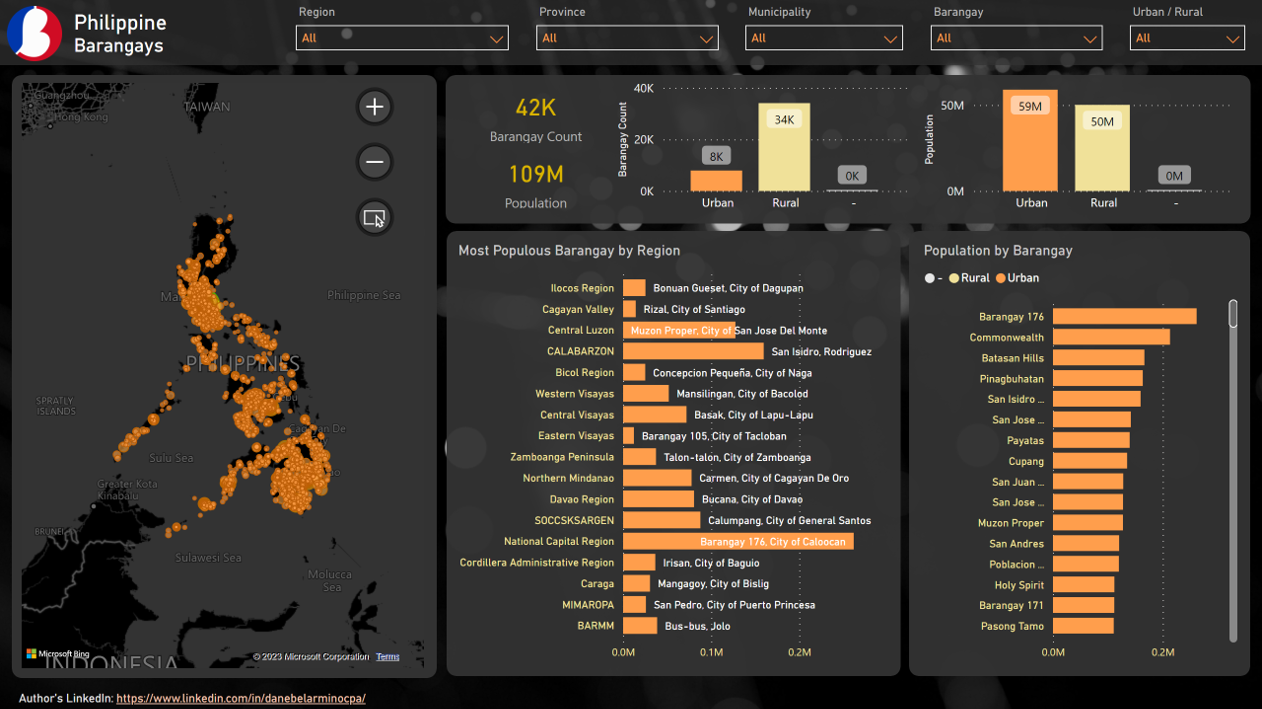The image size is (1262, 709).
Task: Click the map zoom in plus button
Action: (x=374, y=107)
